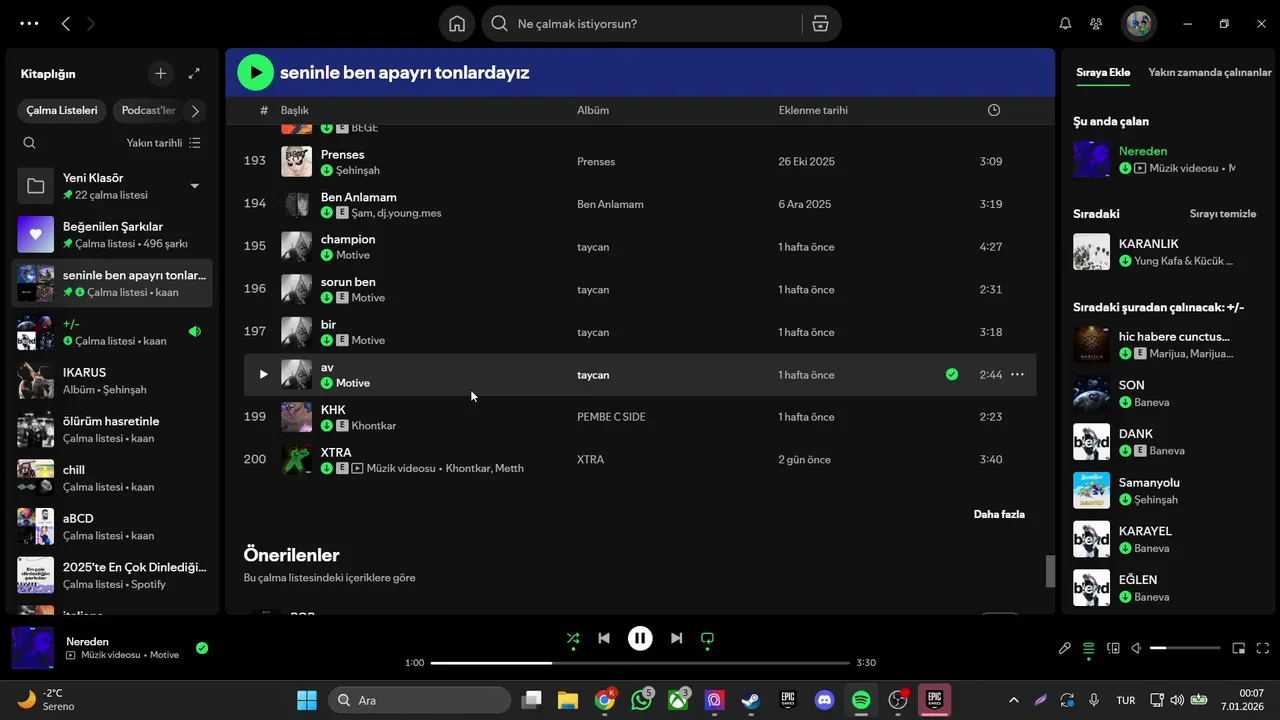Image resolution: width=1280 pixels, height=720 pixels.
Task: Toggle the queue panel icon
Action: click(x=1089, y=648)
